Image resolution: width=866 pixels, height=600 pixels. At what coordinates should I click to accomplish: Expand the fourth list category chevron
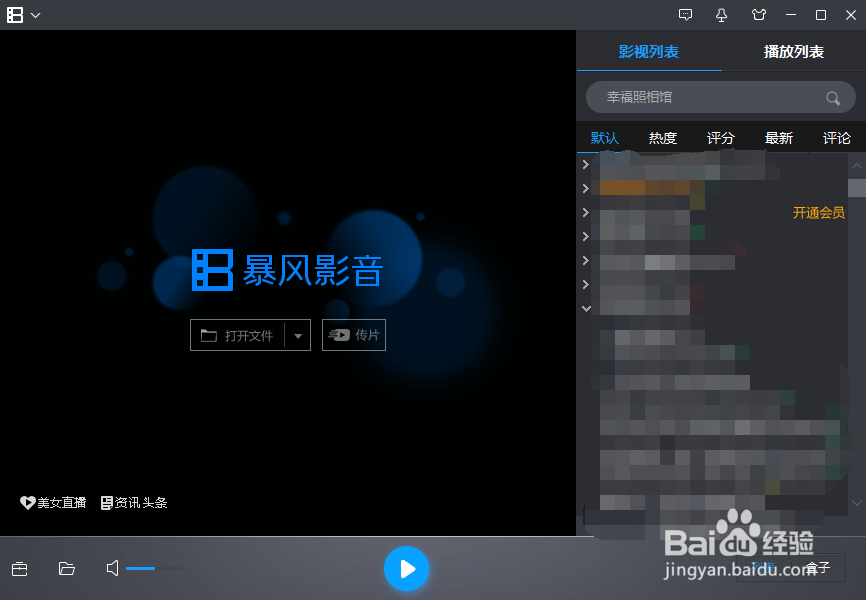pyautogui.click(x=585, y=236)
